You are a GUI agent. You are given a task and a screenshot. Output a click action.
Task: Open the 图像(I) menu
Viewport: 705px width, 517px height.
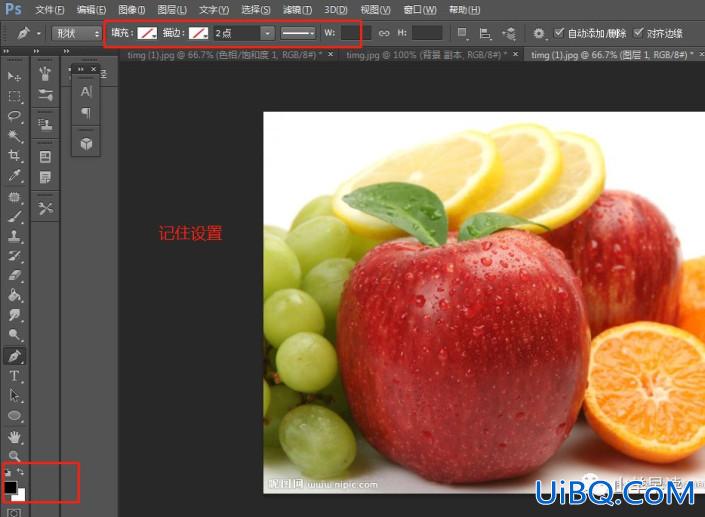[132, 10]
